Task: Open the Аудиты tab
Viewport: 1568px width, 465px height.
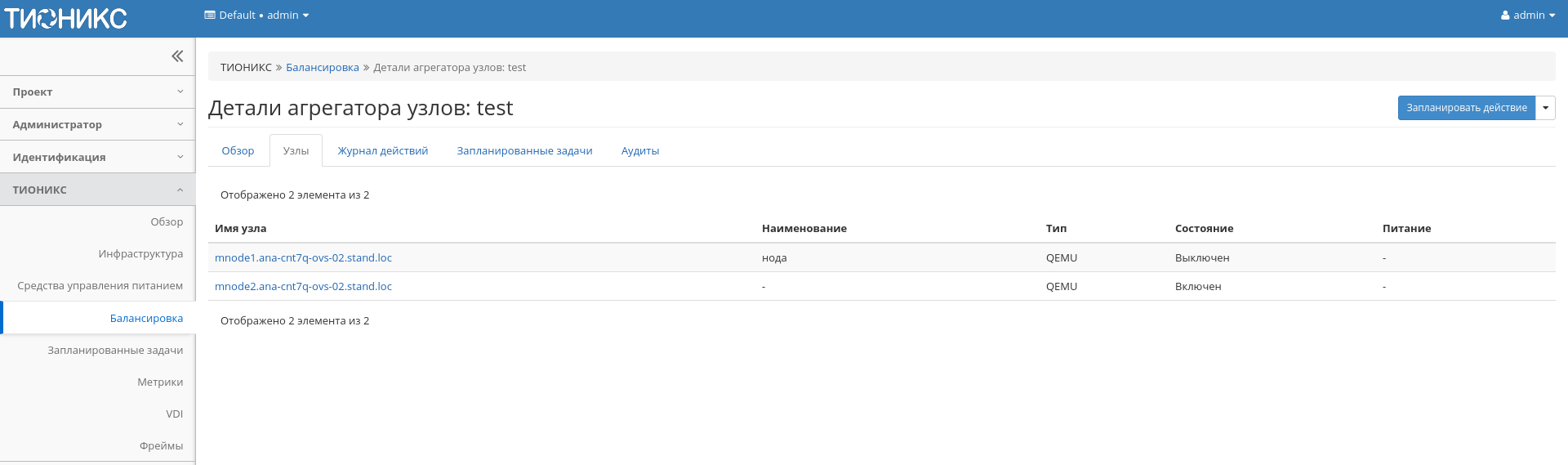Action: click(639, 151)
